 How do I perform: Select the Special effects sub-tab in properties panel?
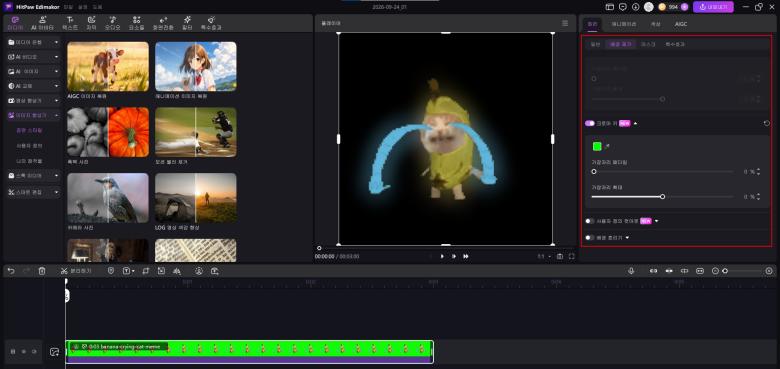point(675,44)
